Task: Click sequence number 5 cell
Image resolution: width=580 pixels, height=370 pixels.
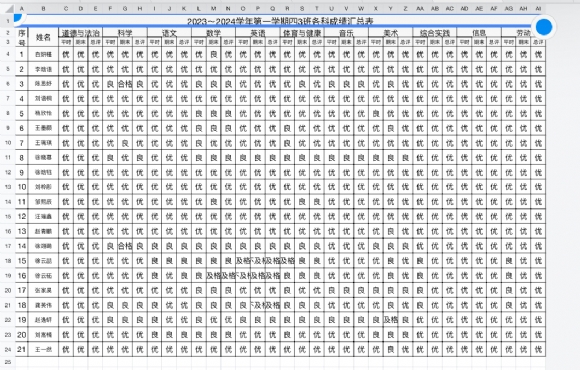Action: (x=22, y=114)
